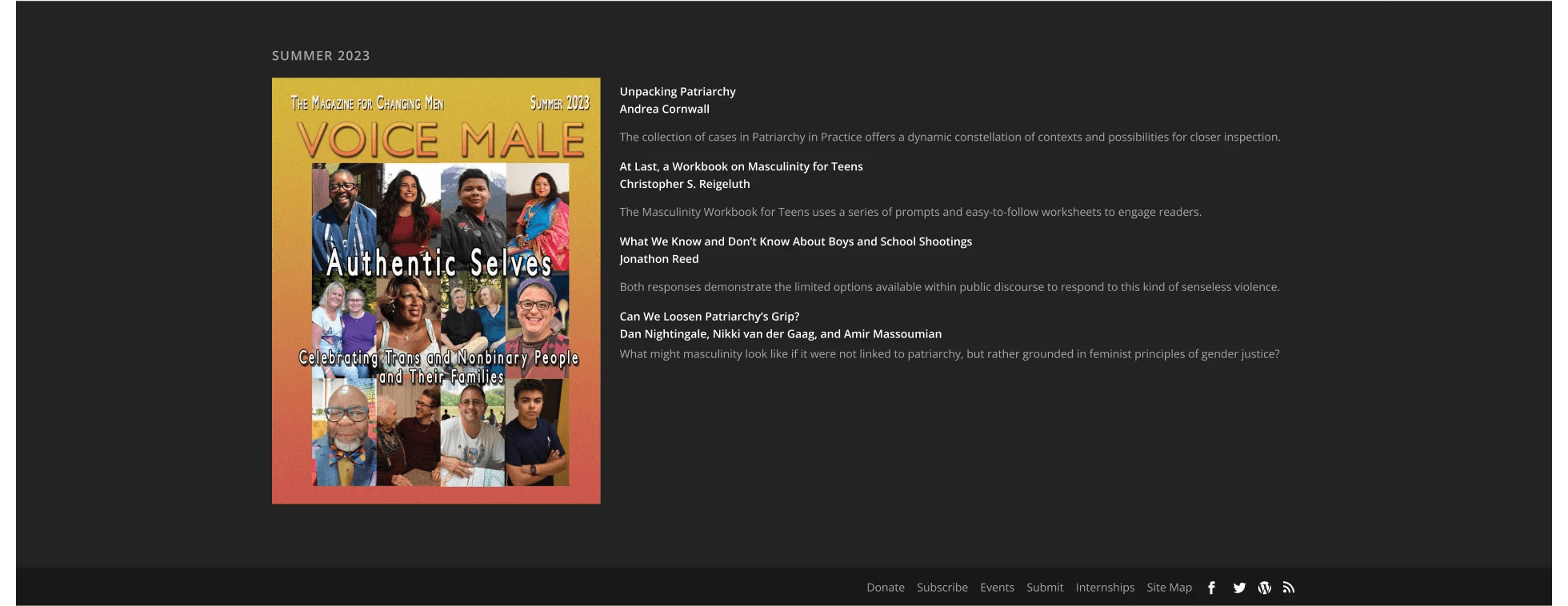The height and width of the screenshot is (606, 1568).
Task: Open the Events footer link
Action: (997, 588)
